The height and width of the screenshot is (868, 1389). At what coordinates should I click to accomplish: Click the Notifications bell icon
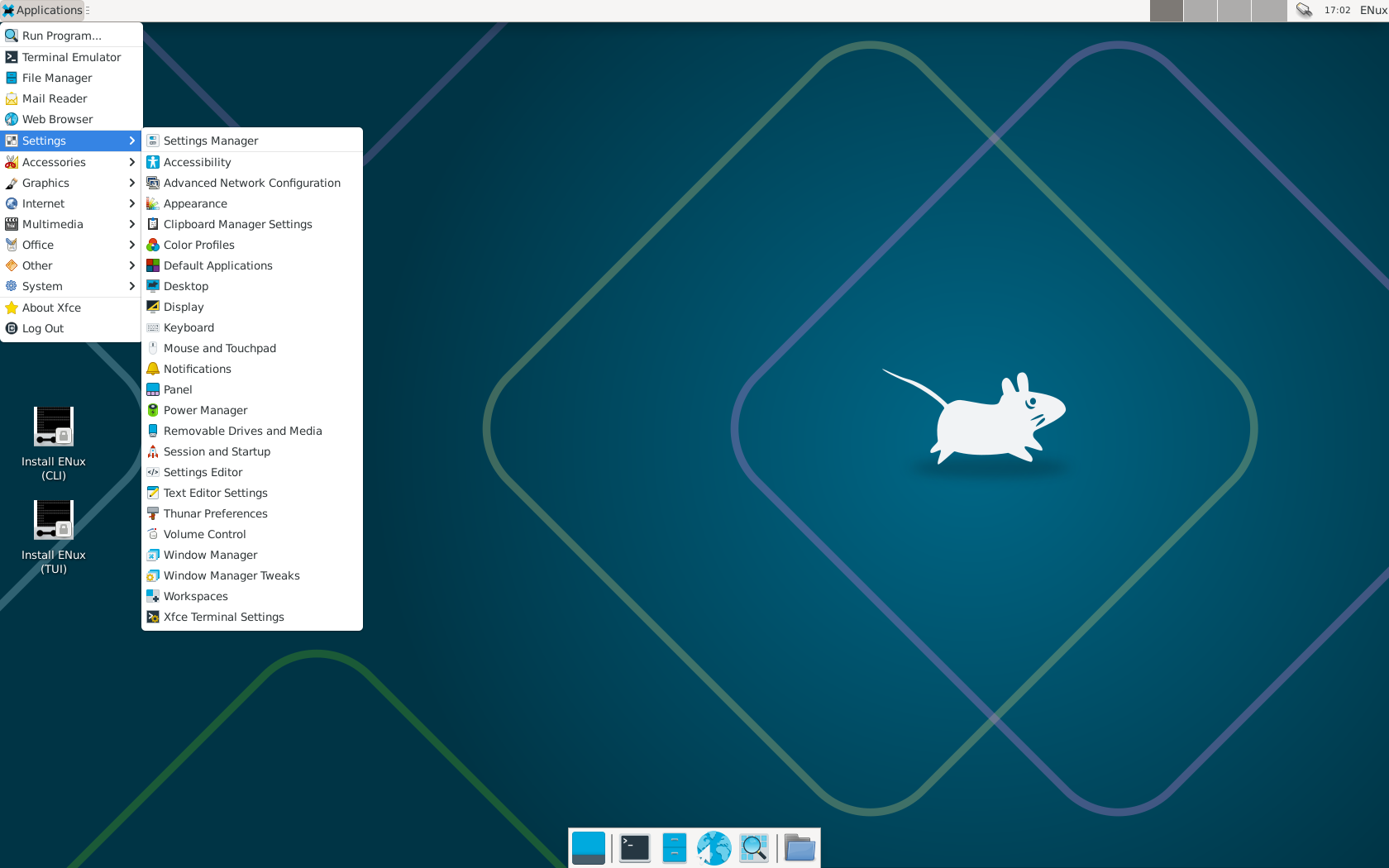[x=153, y=369]
